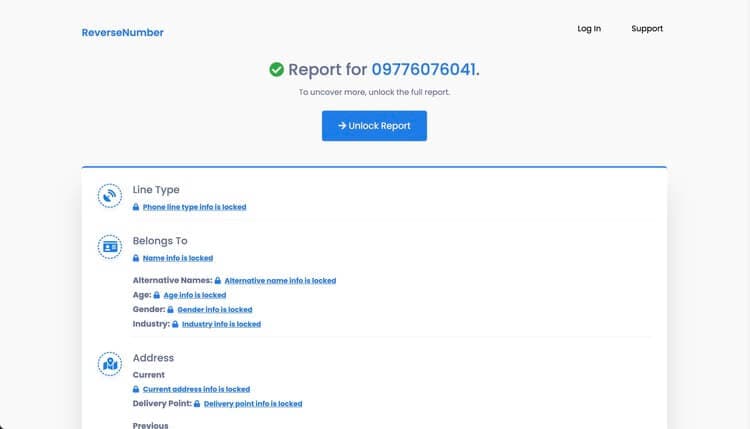The width and height of the screenshot is (750, 429).
Task: Go to ReverseNumber home logo
Action: 122,33
